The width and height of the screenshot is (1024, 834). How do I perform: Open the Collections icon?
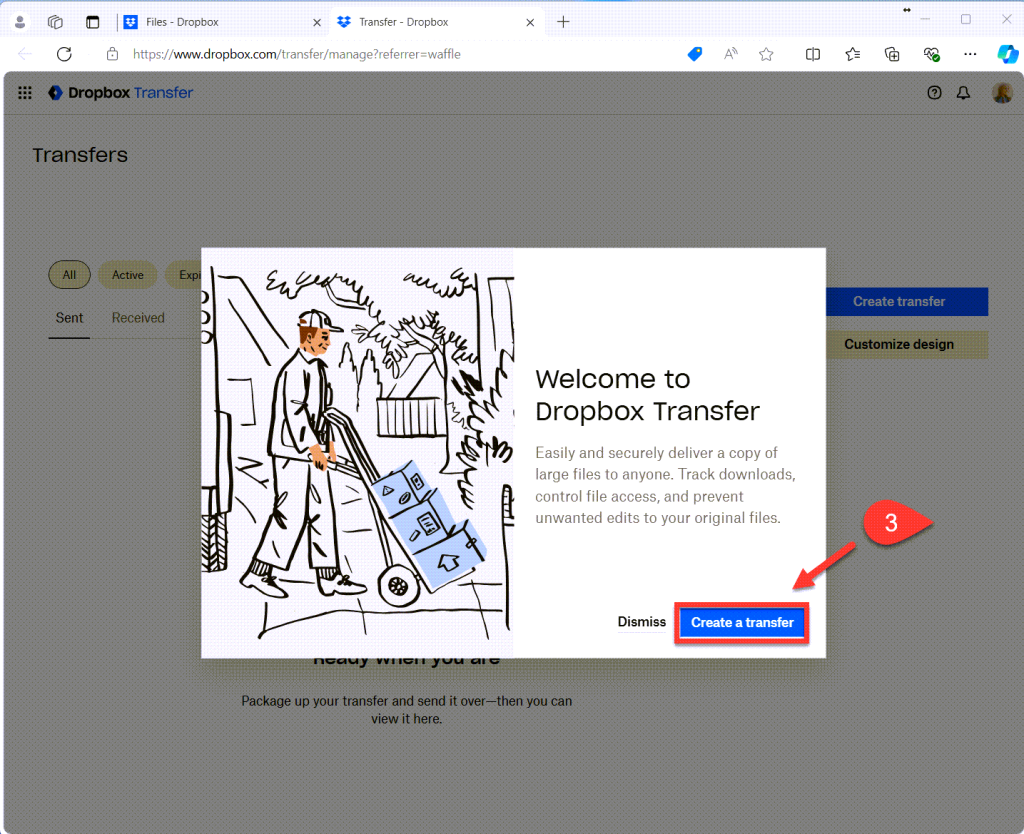pyautogui.click(x=892, y=54)
